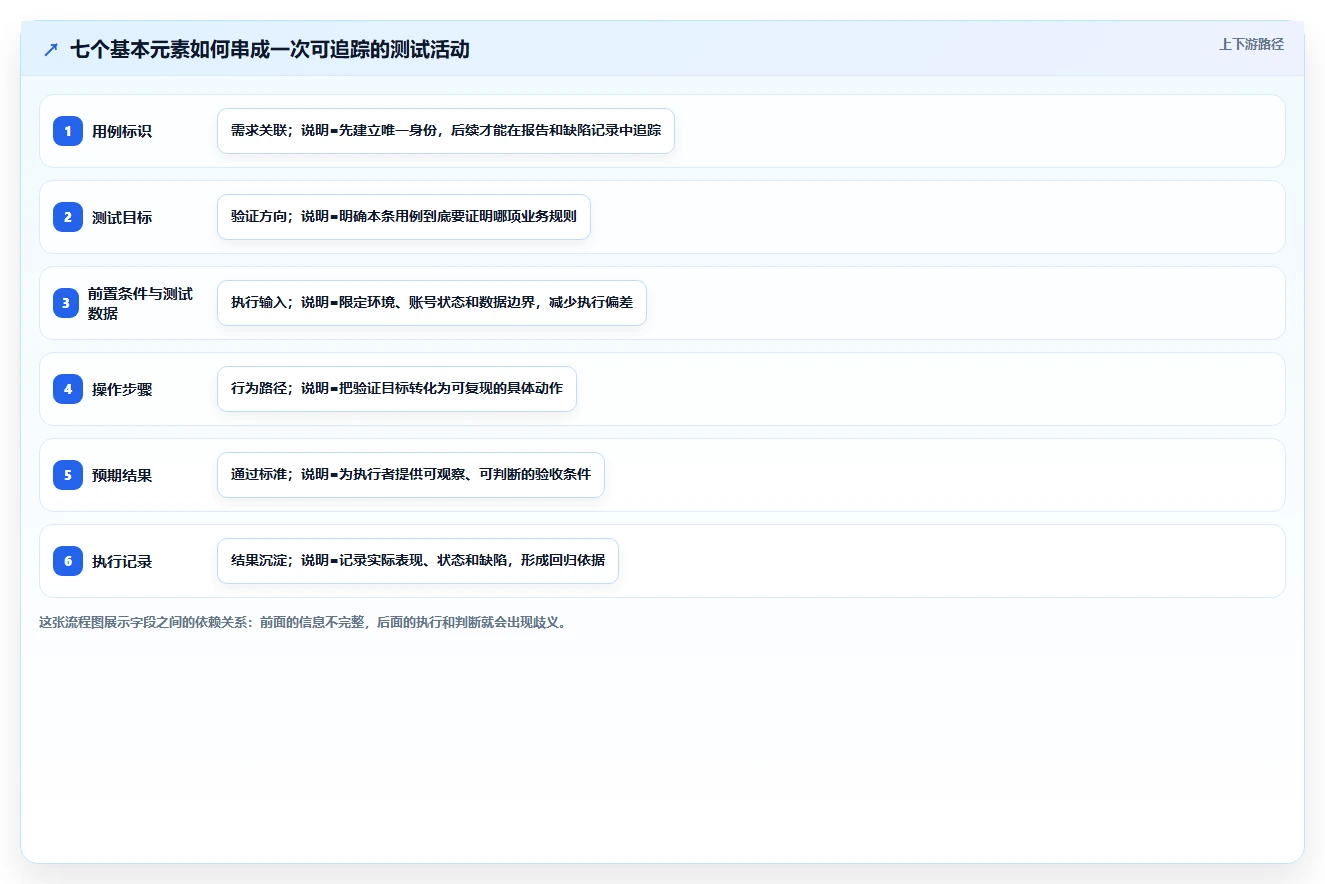Image resolution: width=1325 pixels, height=884 pixels.
Task: Click the 结果沉淀 description box
Action: coord(418,561)
